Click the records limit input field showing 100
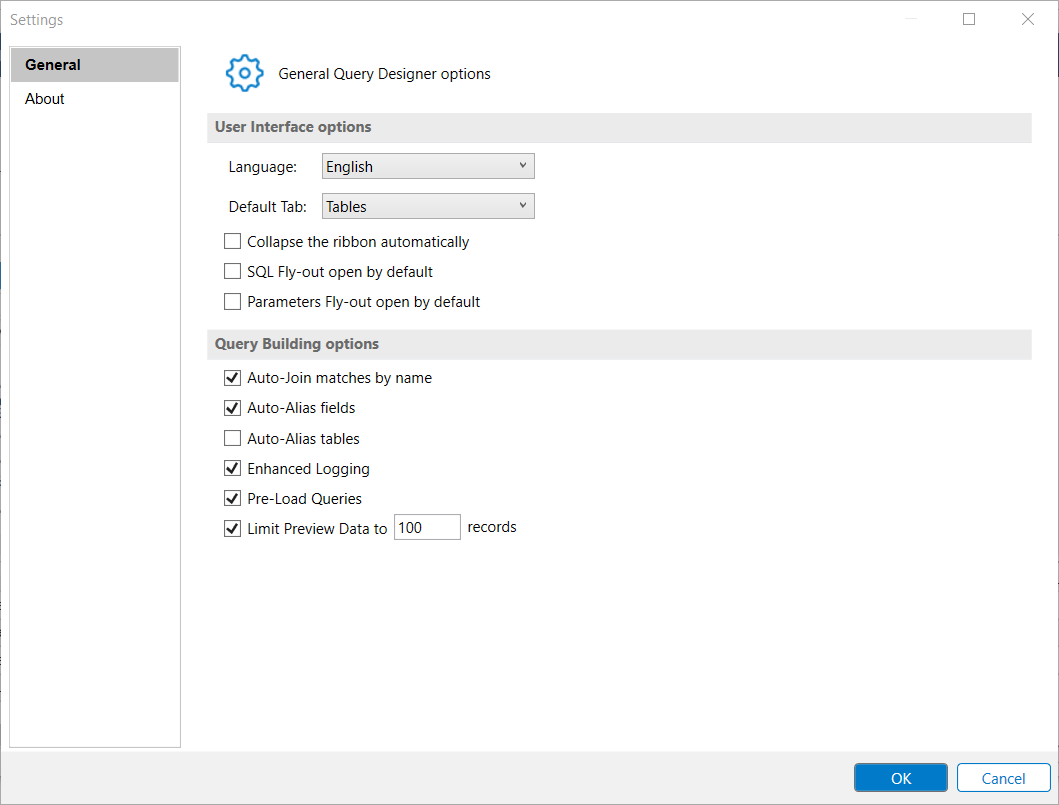1059x805 pixels. pos(427,527)
